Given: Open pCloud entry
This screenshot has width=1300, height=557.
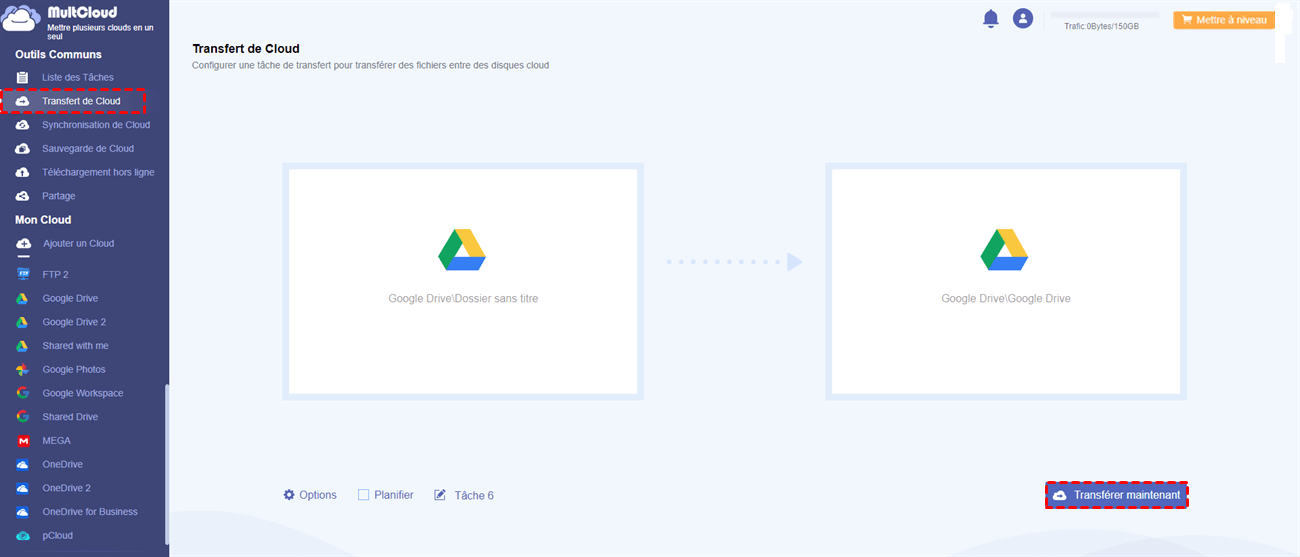Looking at the screenshot, I should [57, 536].
